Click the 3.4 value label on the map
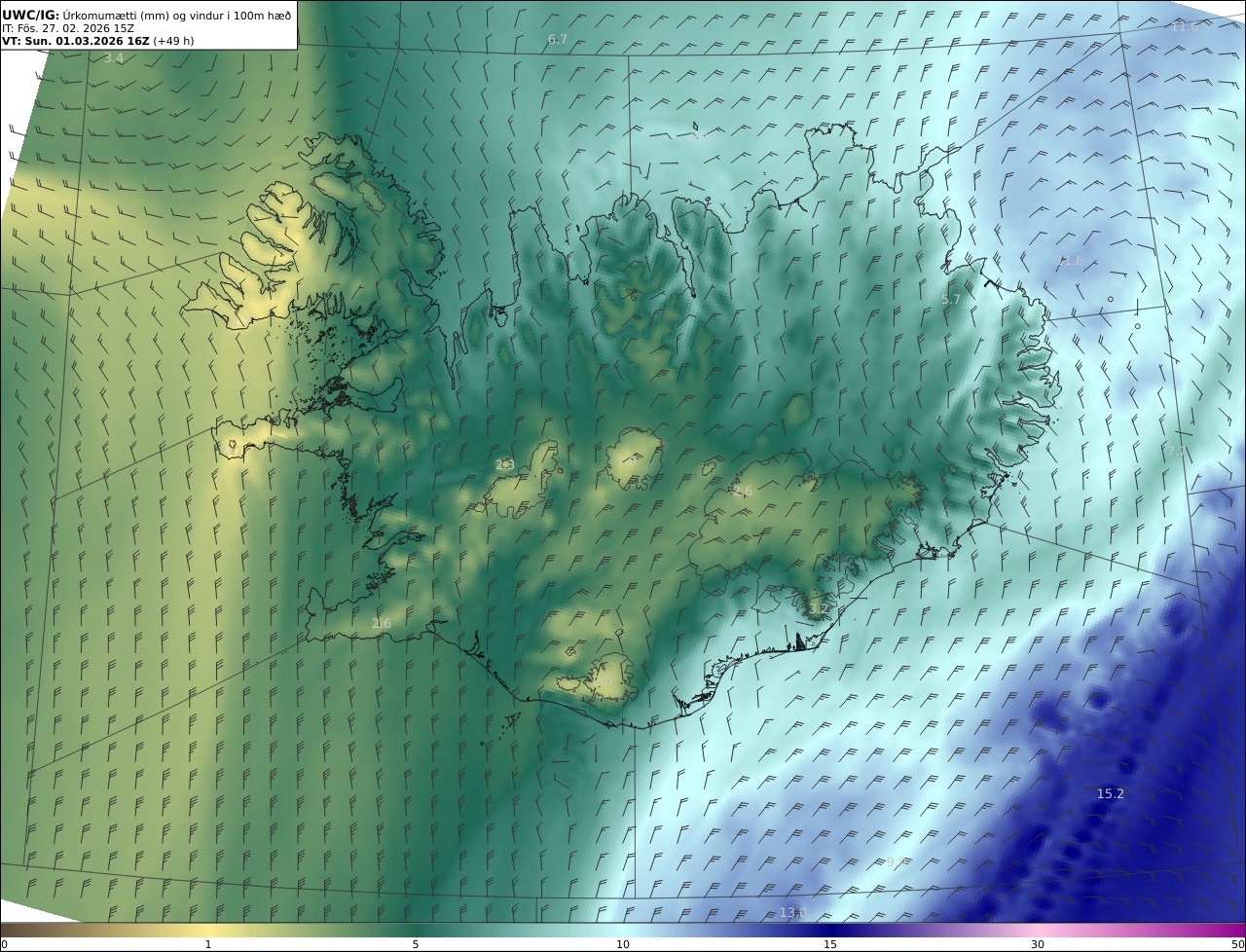1246x952 pixels. [114, 58]
